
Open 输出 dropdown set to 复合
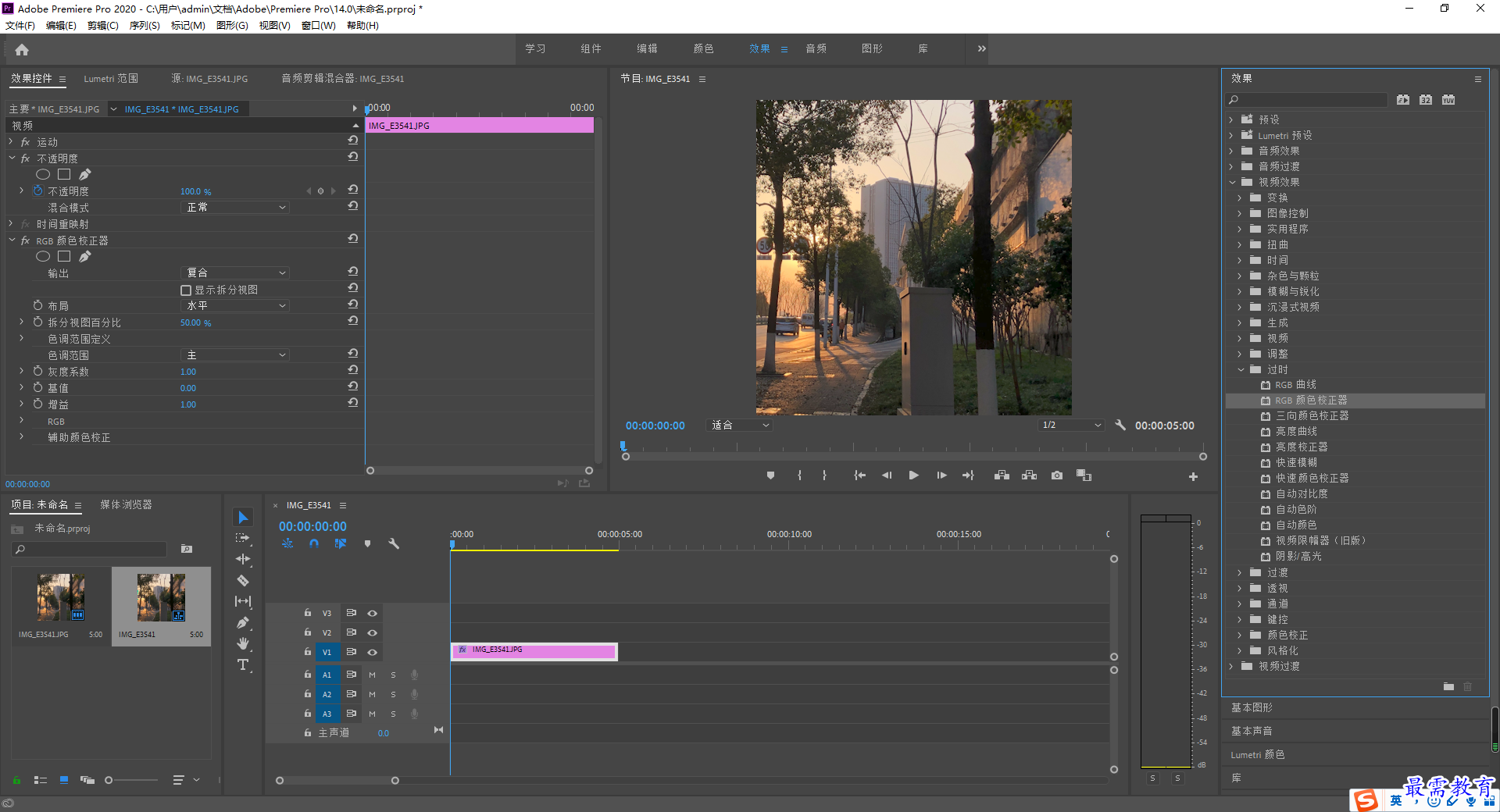tap(235, 273)
